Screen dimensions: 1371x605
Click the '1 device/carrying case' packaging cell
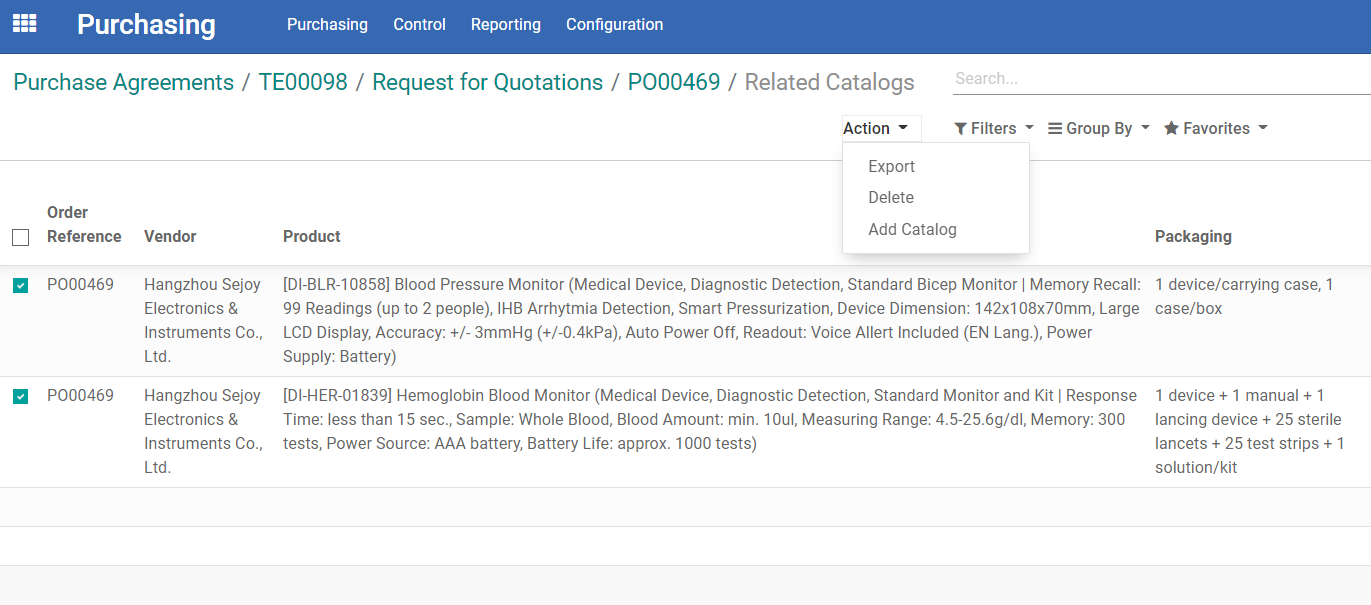click(1244, 296)
